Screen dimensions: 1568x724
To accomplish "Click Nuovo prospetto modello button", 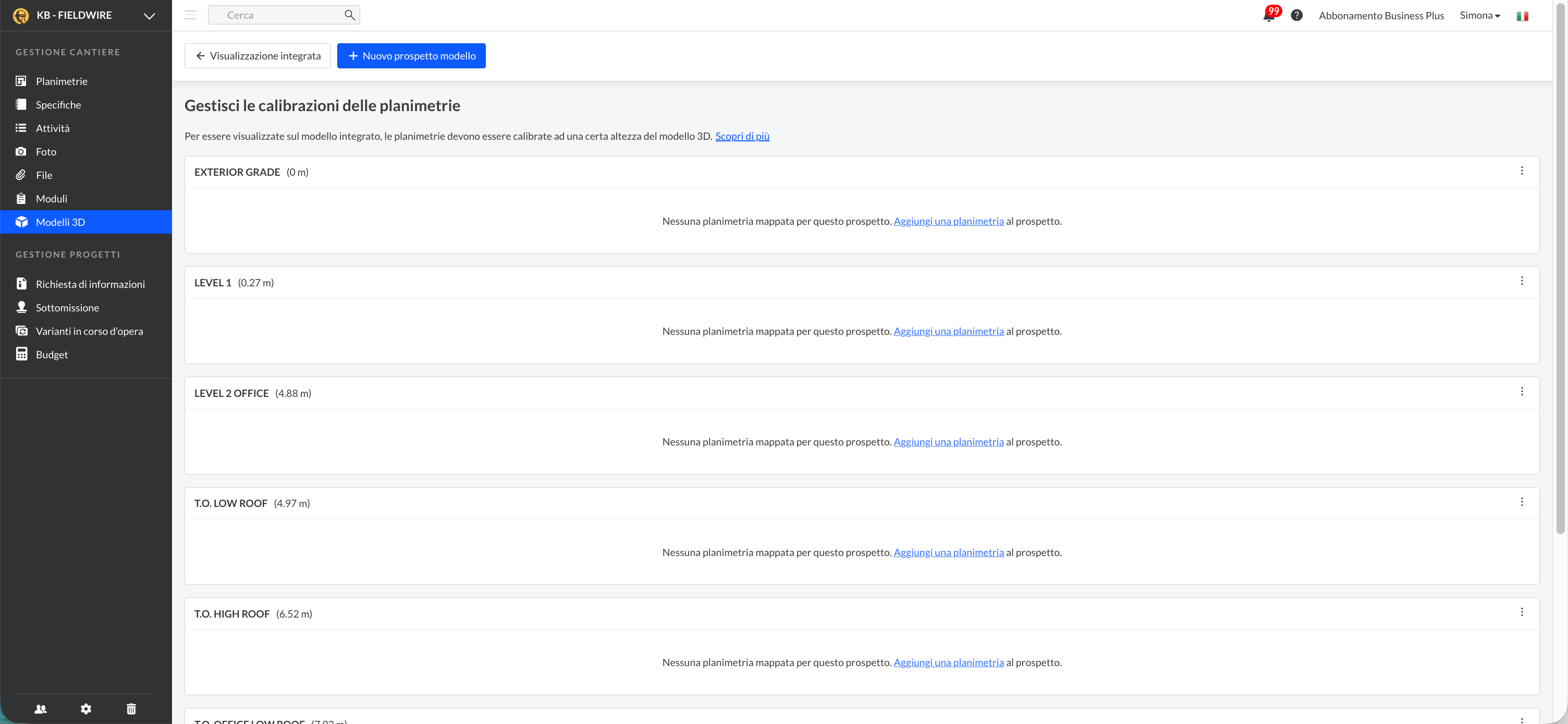I will [x=411, y=55].
